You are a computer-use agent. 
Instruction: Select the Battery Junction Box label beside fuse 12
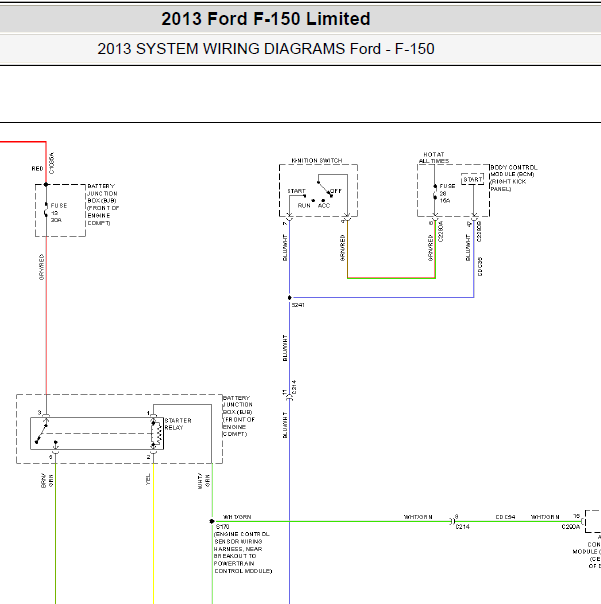pos(103,205)
